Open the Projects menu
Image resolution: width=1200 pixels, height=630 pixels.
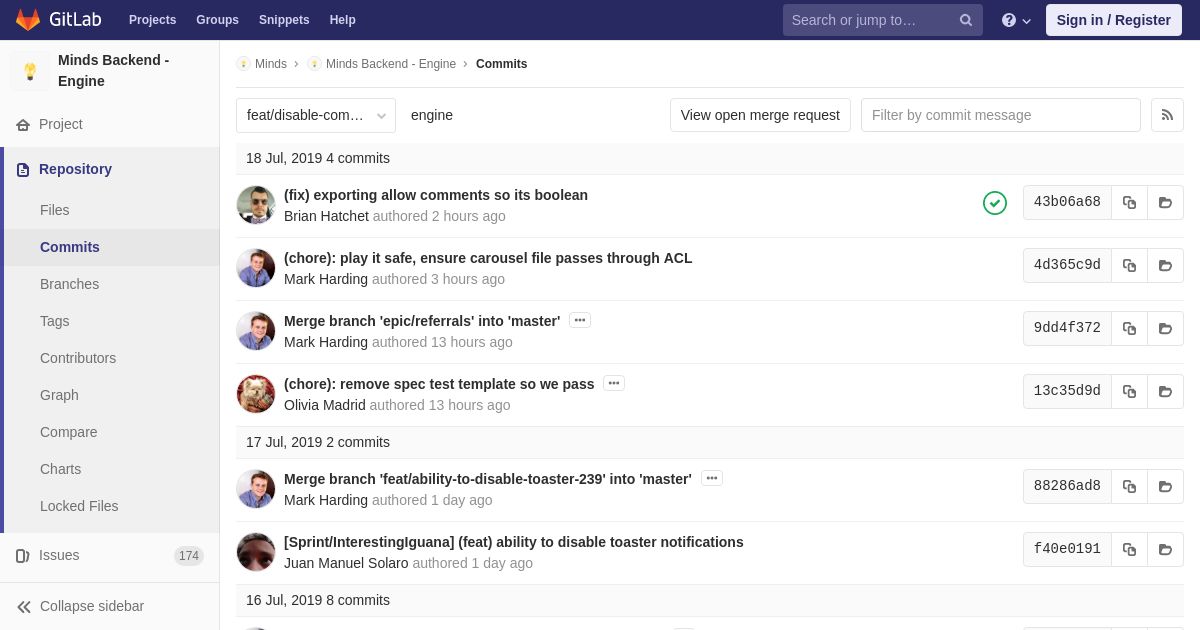point(152,20)
